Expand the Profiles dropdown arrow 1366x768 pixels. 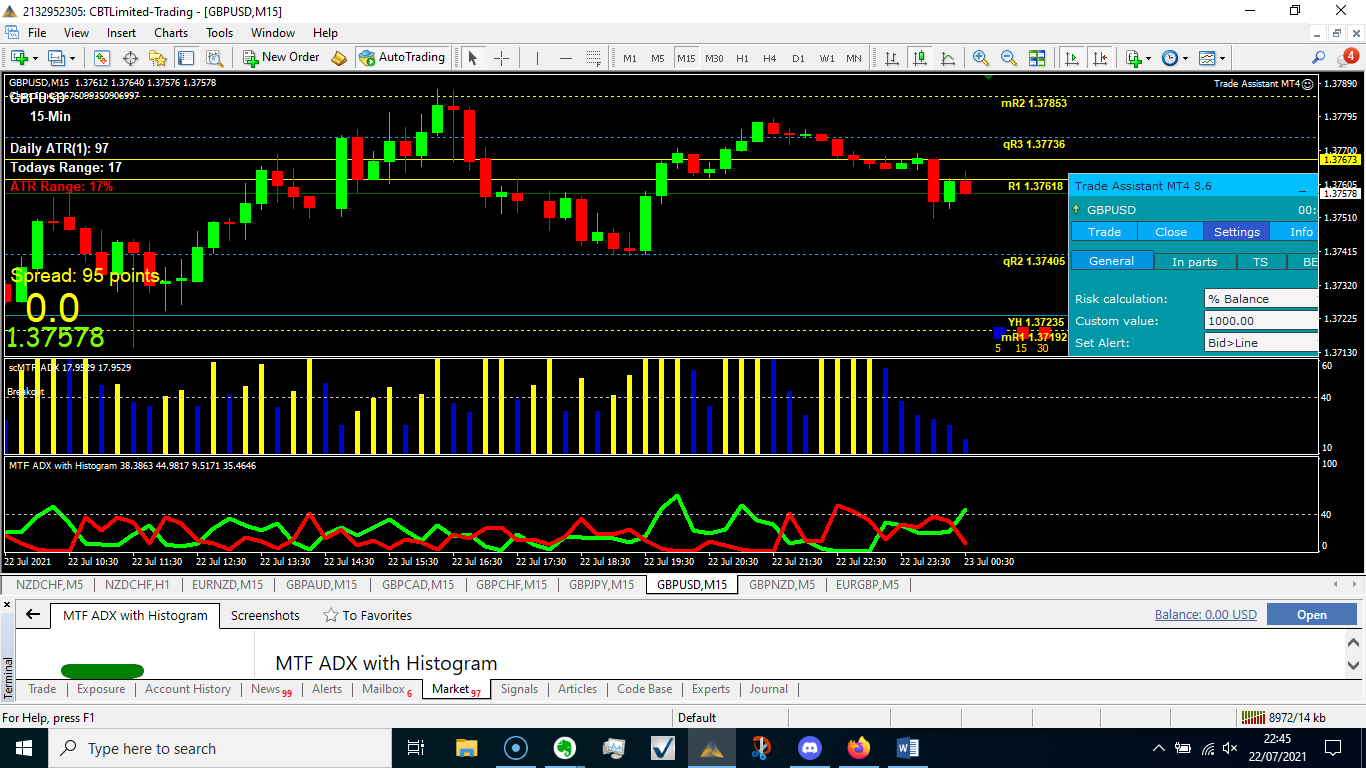(72, 58)
